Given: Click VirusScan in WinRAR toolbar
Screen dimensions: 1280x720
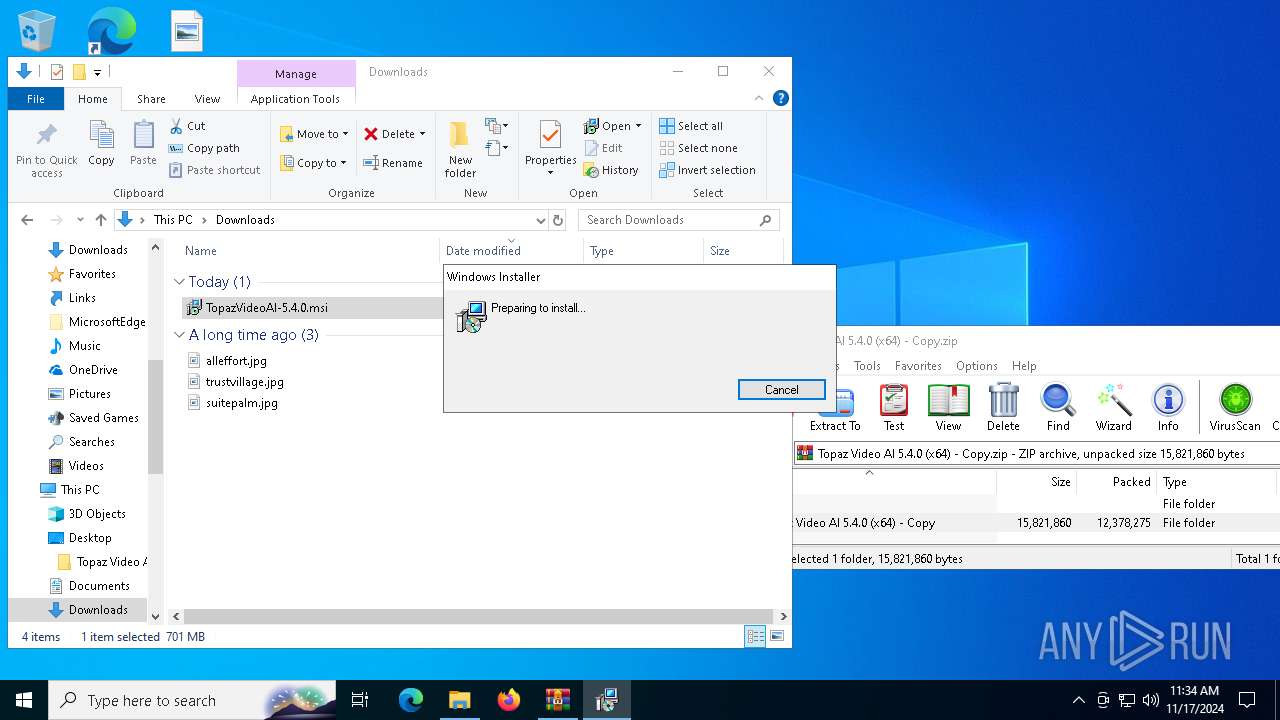Looking at the screenshot, I should [1235, 407].
